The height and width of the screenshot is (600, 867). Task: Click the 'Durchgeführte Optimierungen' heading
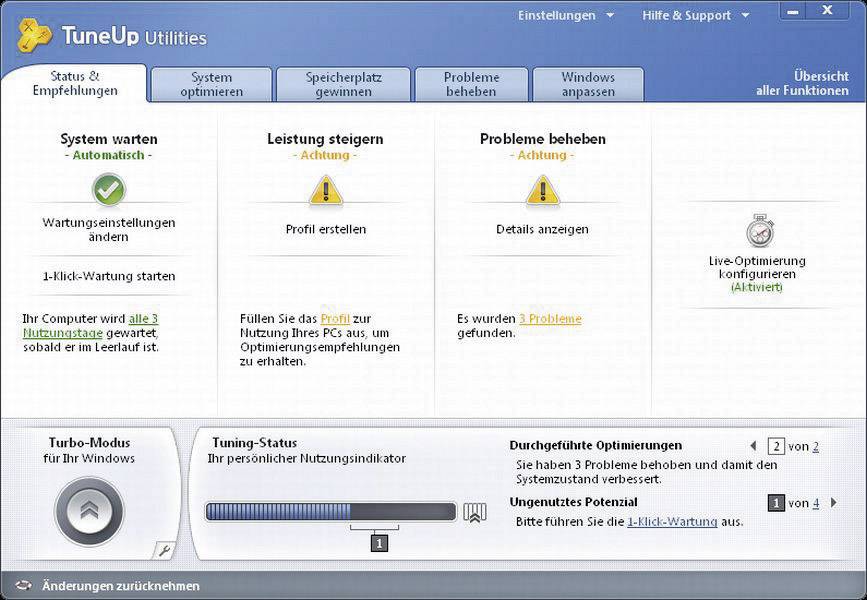[x=596, y=445]
